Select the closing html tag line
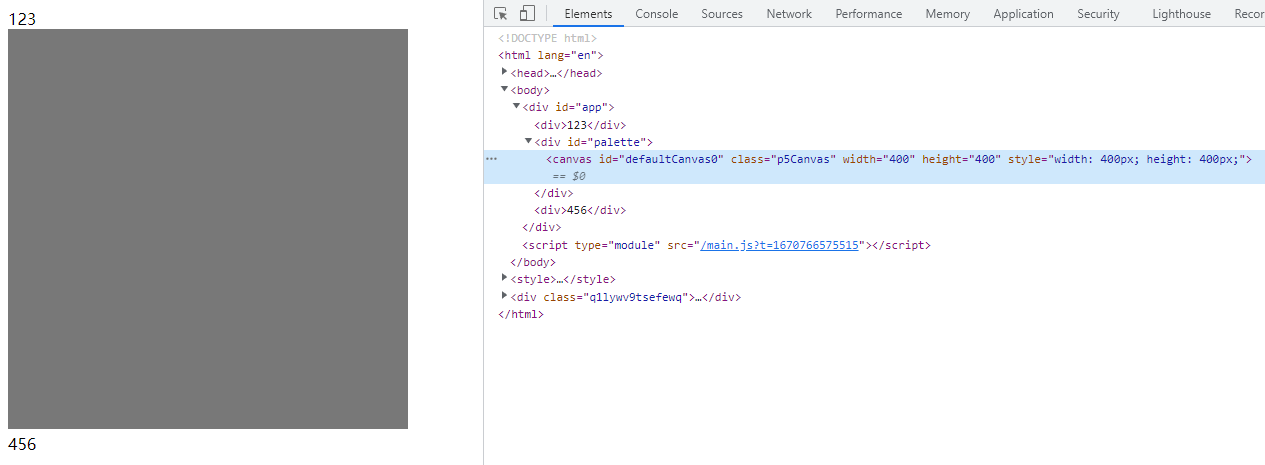This screenshot has width=1265, height=465. tap(520, 314)
